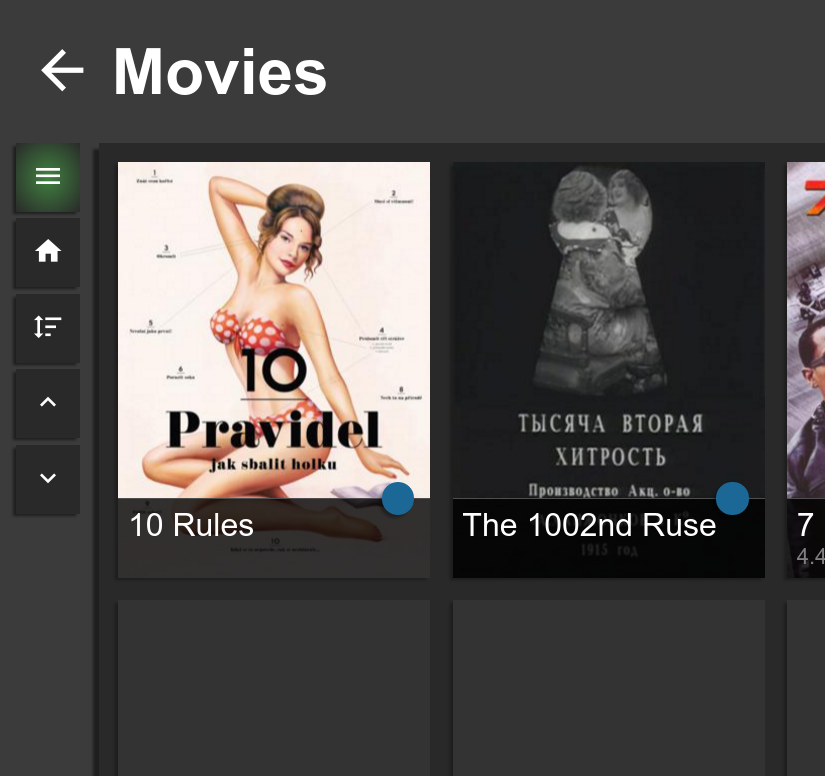Open the 10 Rules movie poster
Viewport: 825px width, 776px height.
[273, 330]
